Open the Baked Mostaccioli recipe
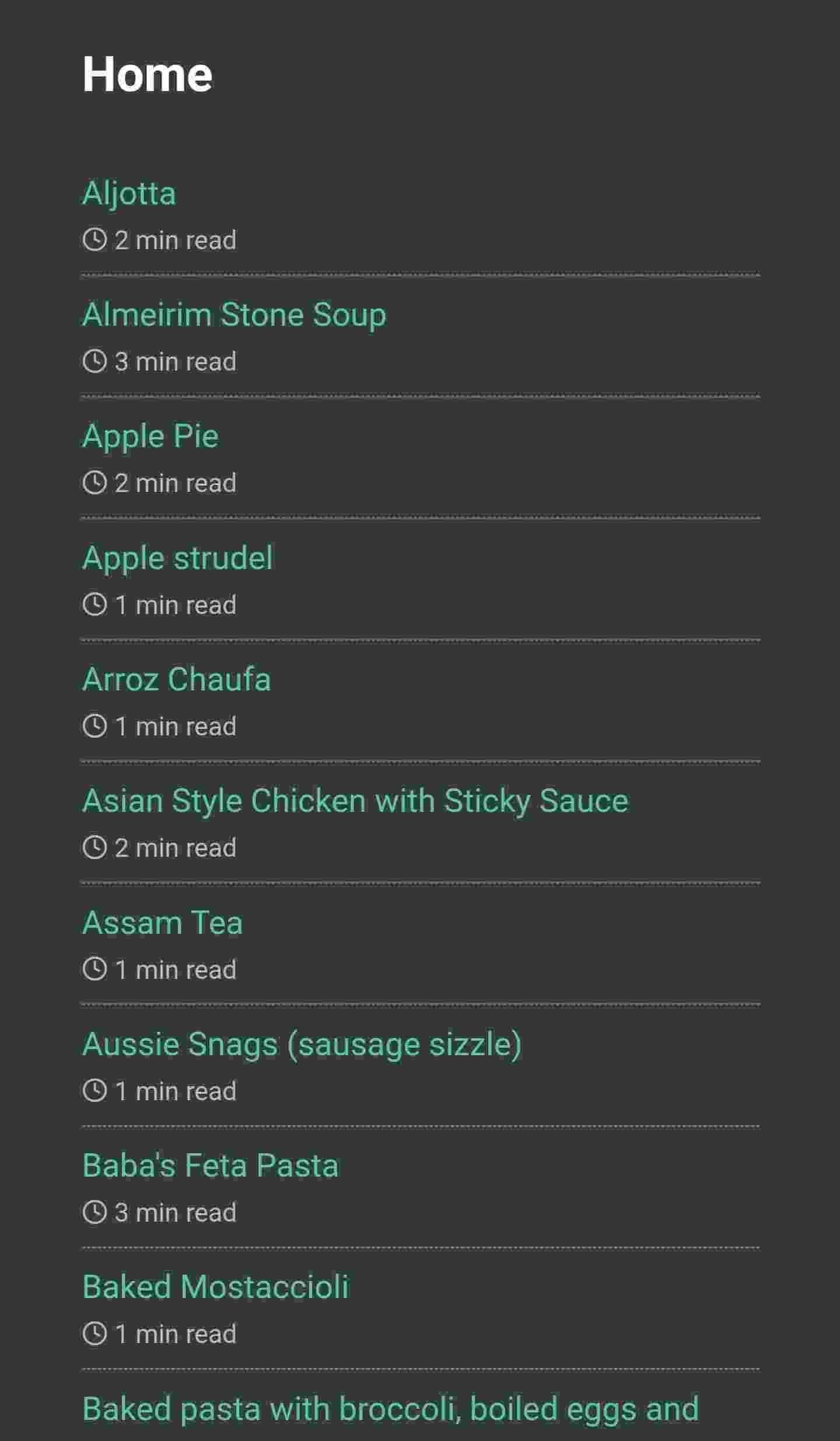The image size is (840, 1441). pyautogui.click(x=215, y=1287)
